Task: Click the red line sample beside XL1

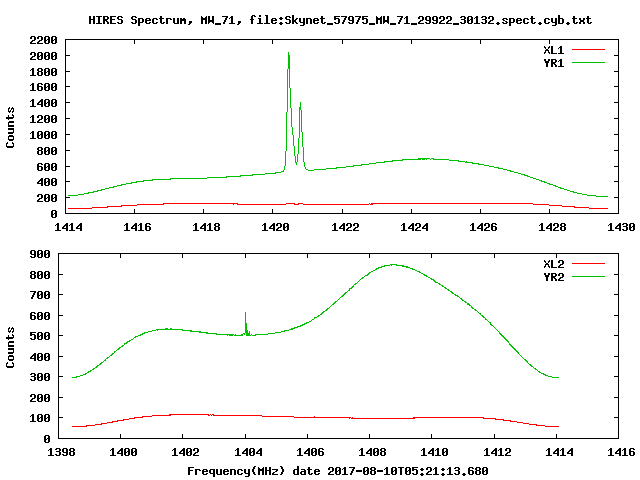Action: (x=588, y=50)
